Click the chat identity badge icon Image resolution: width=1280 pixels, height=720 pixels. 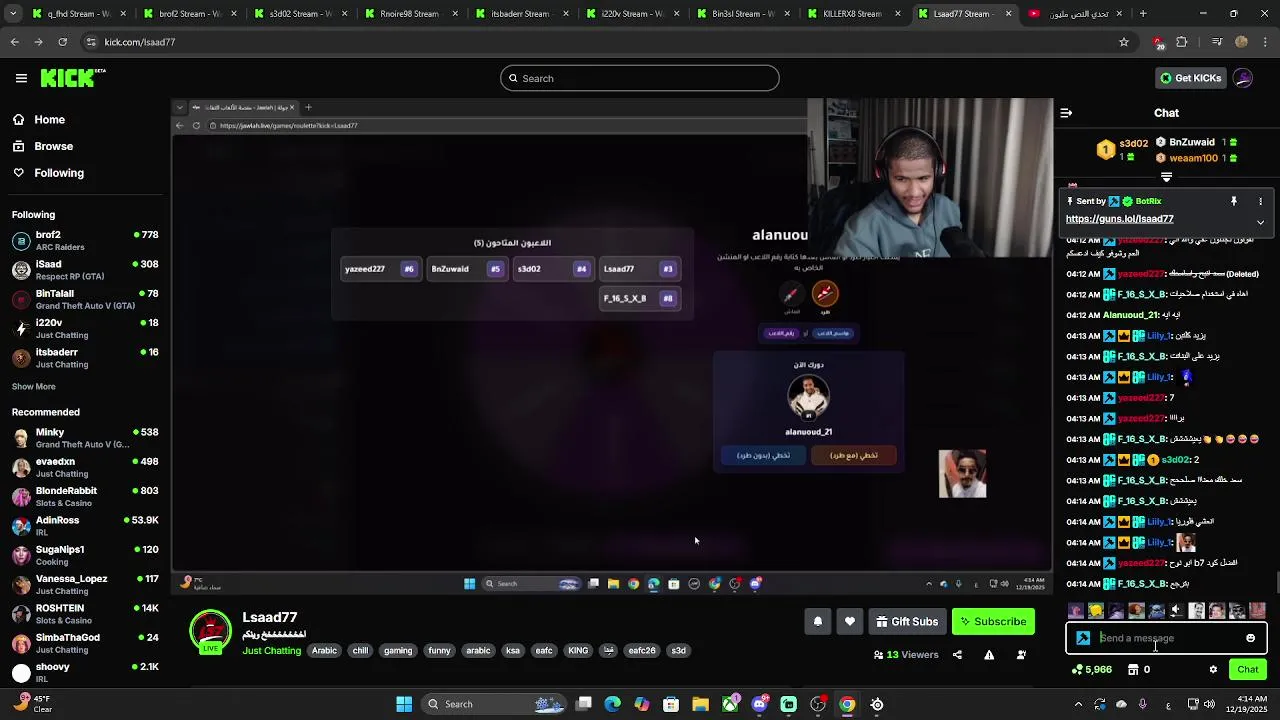pyautogui.click(x=1083, y=638)
